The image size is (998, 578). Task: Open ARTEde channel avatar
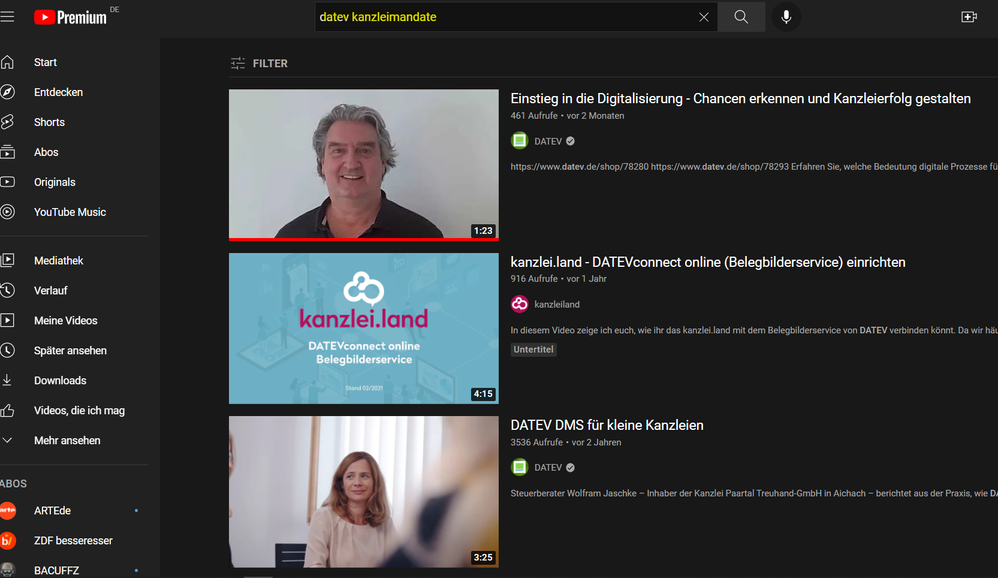(x=8, y=511)
